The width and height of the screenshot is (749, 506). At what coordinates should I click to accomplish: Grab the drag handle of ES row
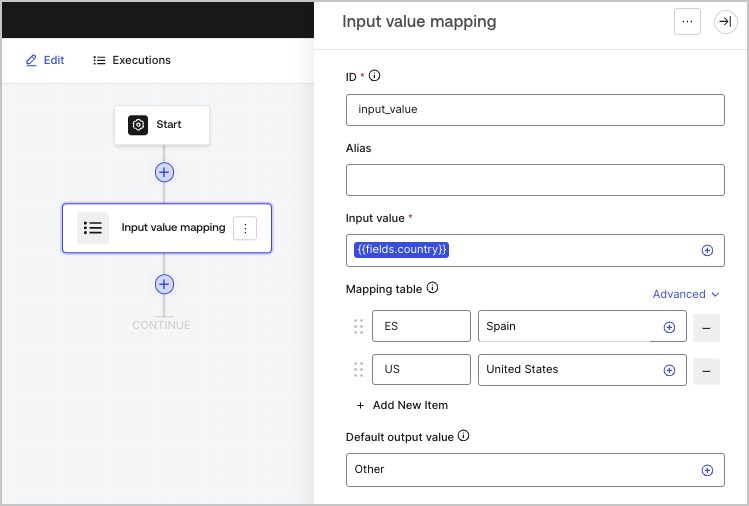pos(358,326)
